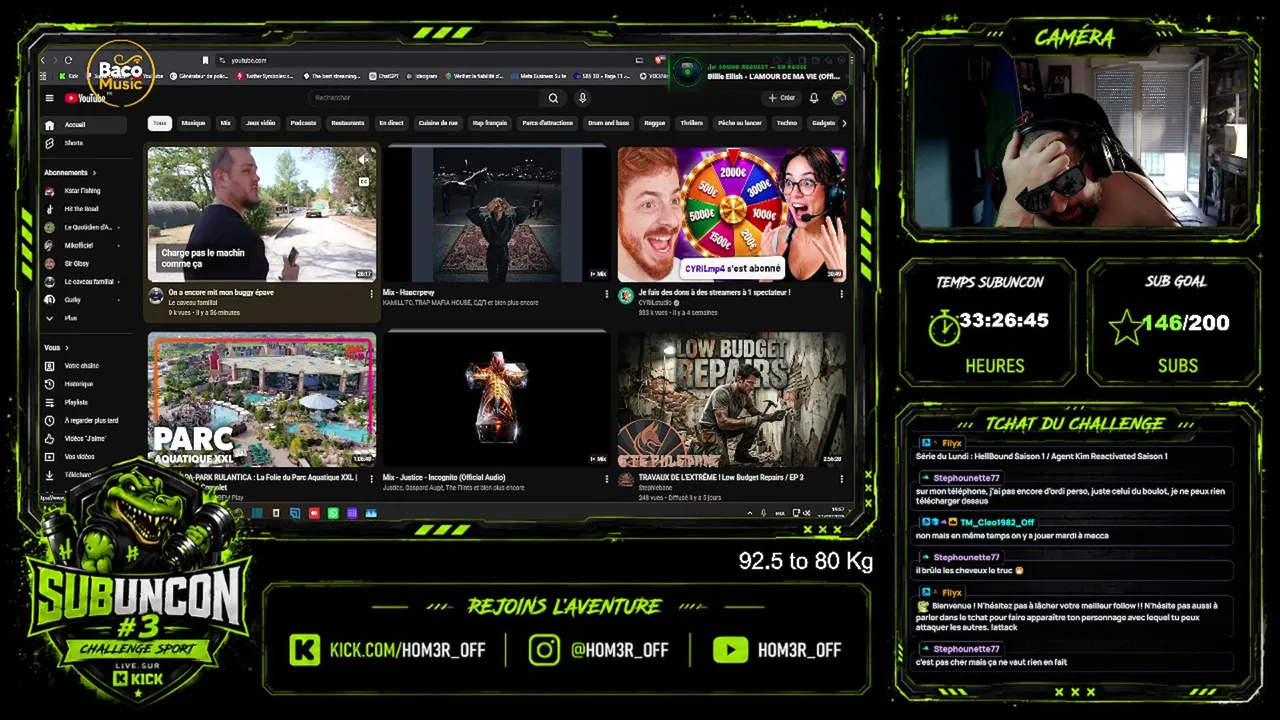Image resolution: width=1280 pixels, height=720 pixels.
Task: Open the Meta Business Suite bookmark
Action: (x=539, y=76)
